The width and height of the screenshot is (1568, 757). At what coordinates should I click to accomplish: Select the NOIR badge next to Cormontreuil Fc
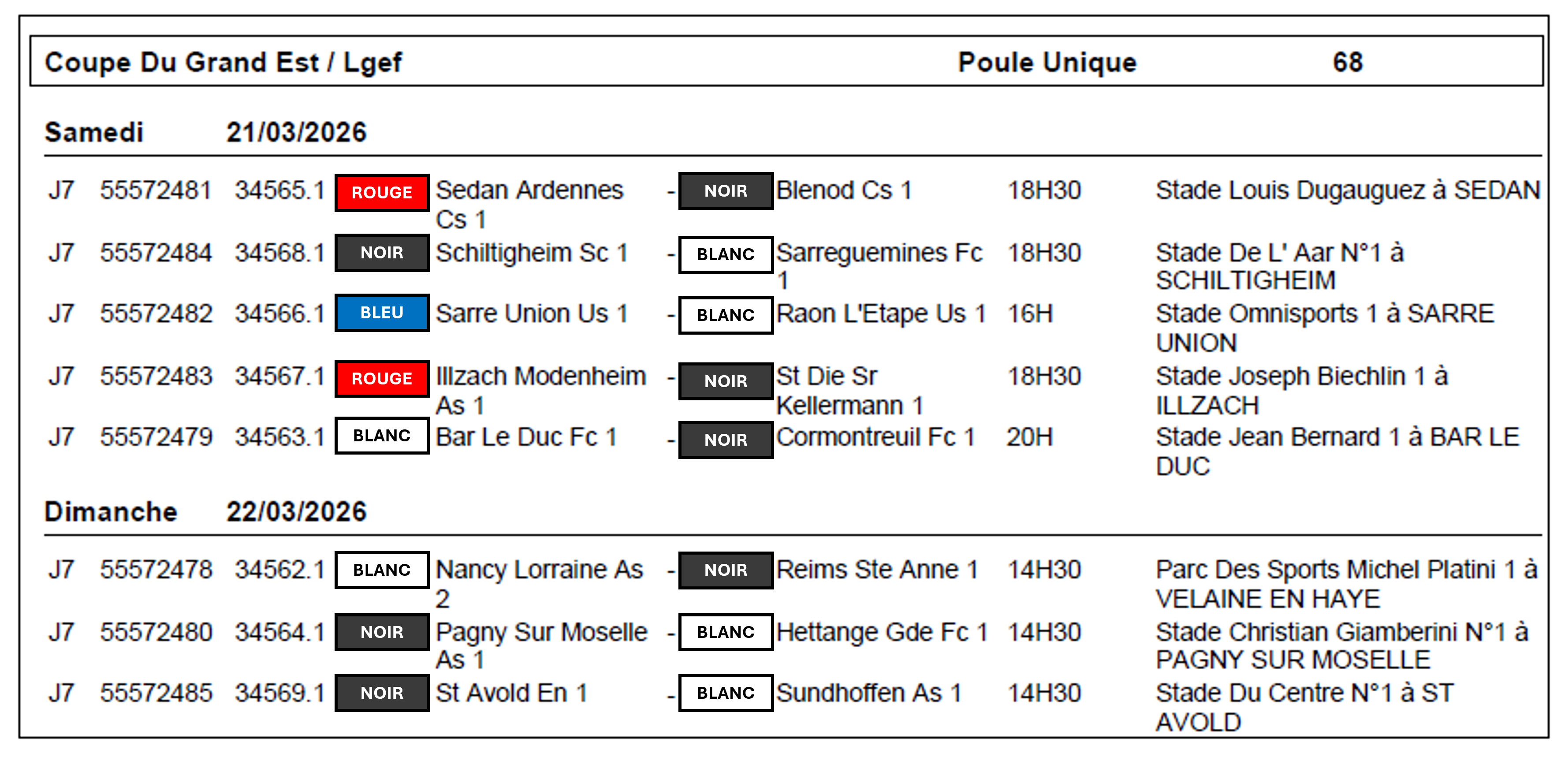click(x=726, y=440)
